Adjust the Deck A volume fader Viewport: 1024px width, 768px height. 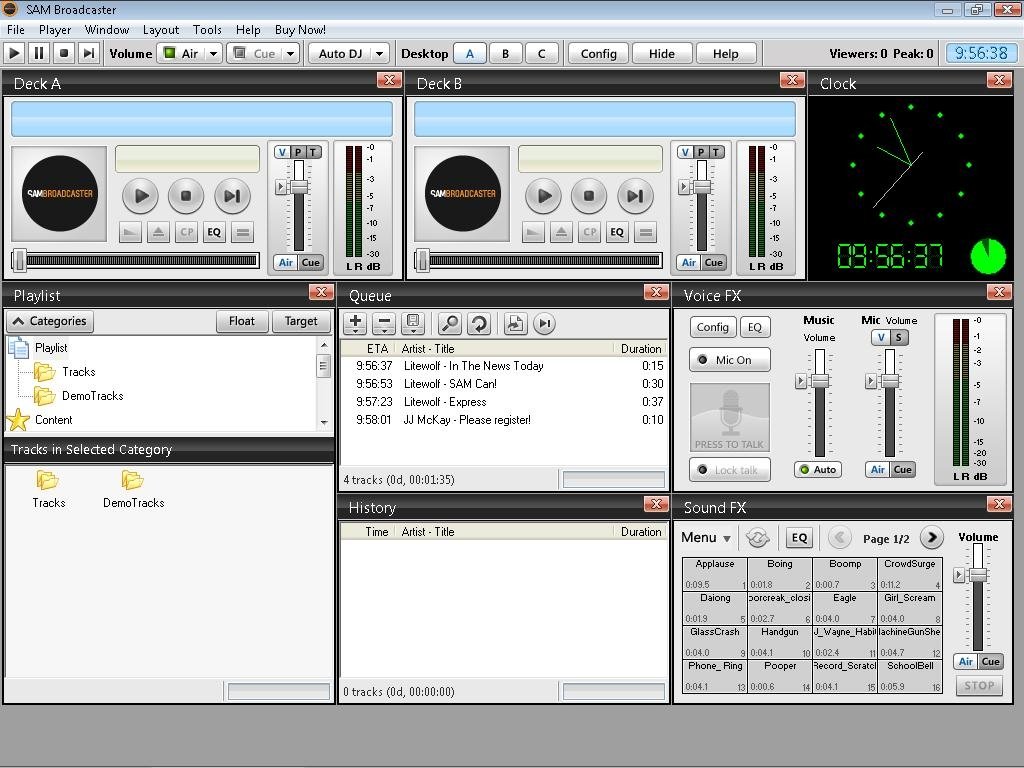click(298, 187)
